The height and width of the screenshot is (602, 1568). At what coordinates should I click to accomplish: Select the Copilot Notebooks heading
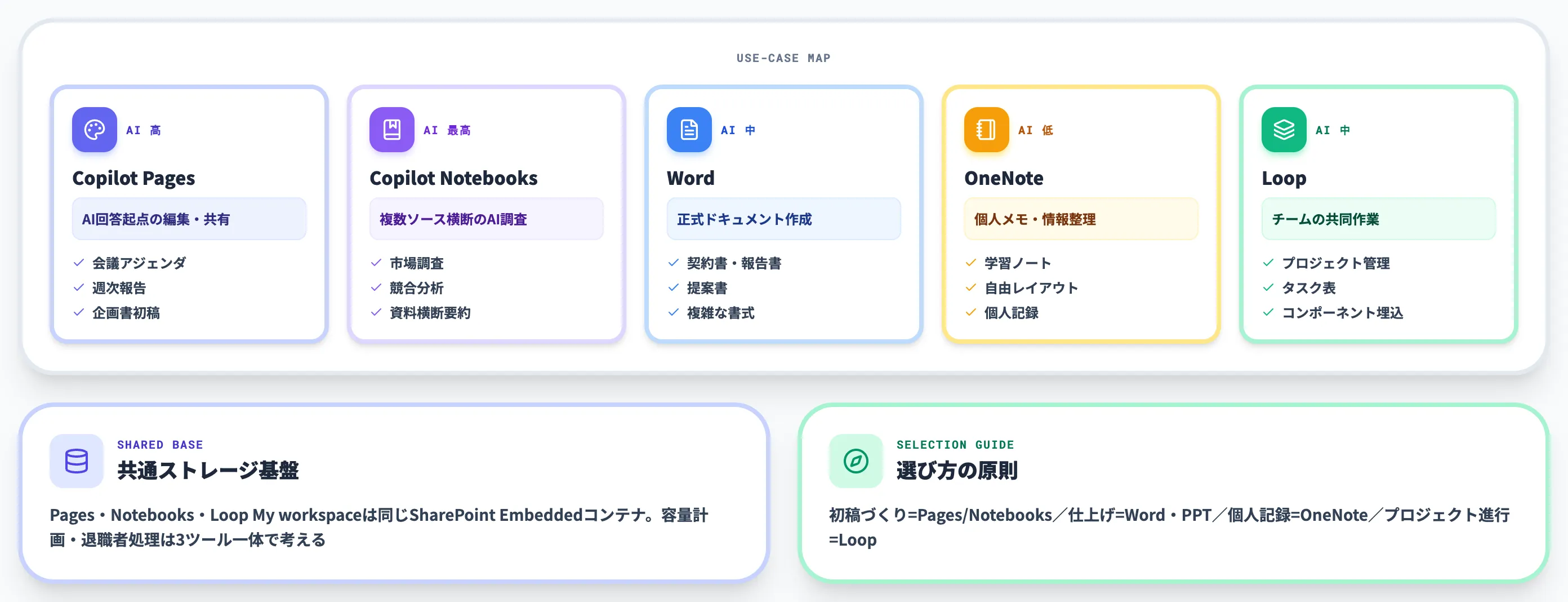coord(453,178)
